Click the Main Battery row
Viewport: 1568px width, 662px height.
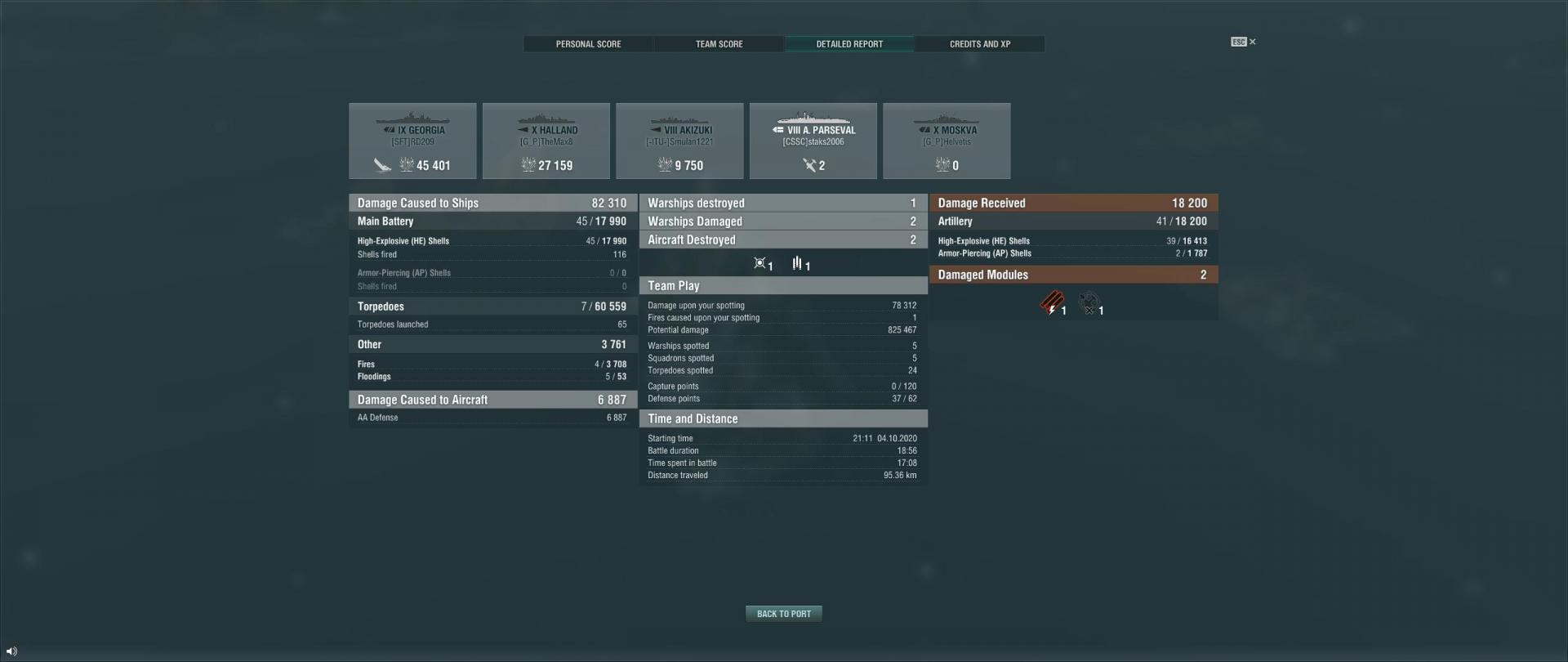click(x=492, y=221)
